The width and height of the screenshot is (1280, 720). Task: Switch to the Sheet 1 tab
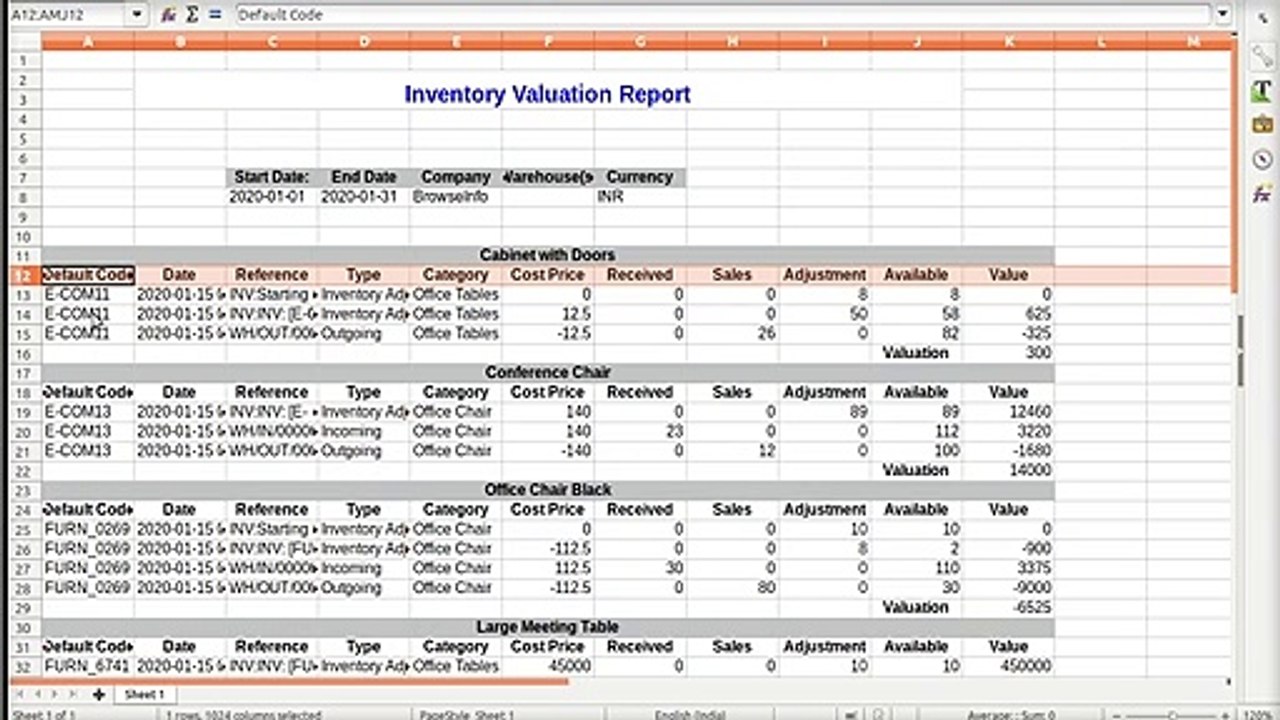tap(144, 694)
